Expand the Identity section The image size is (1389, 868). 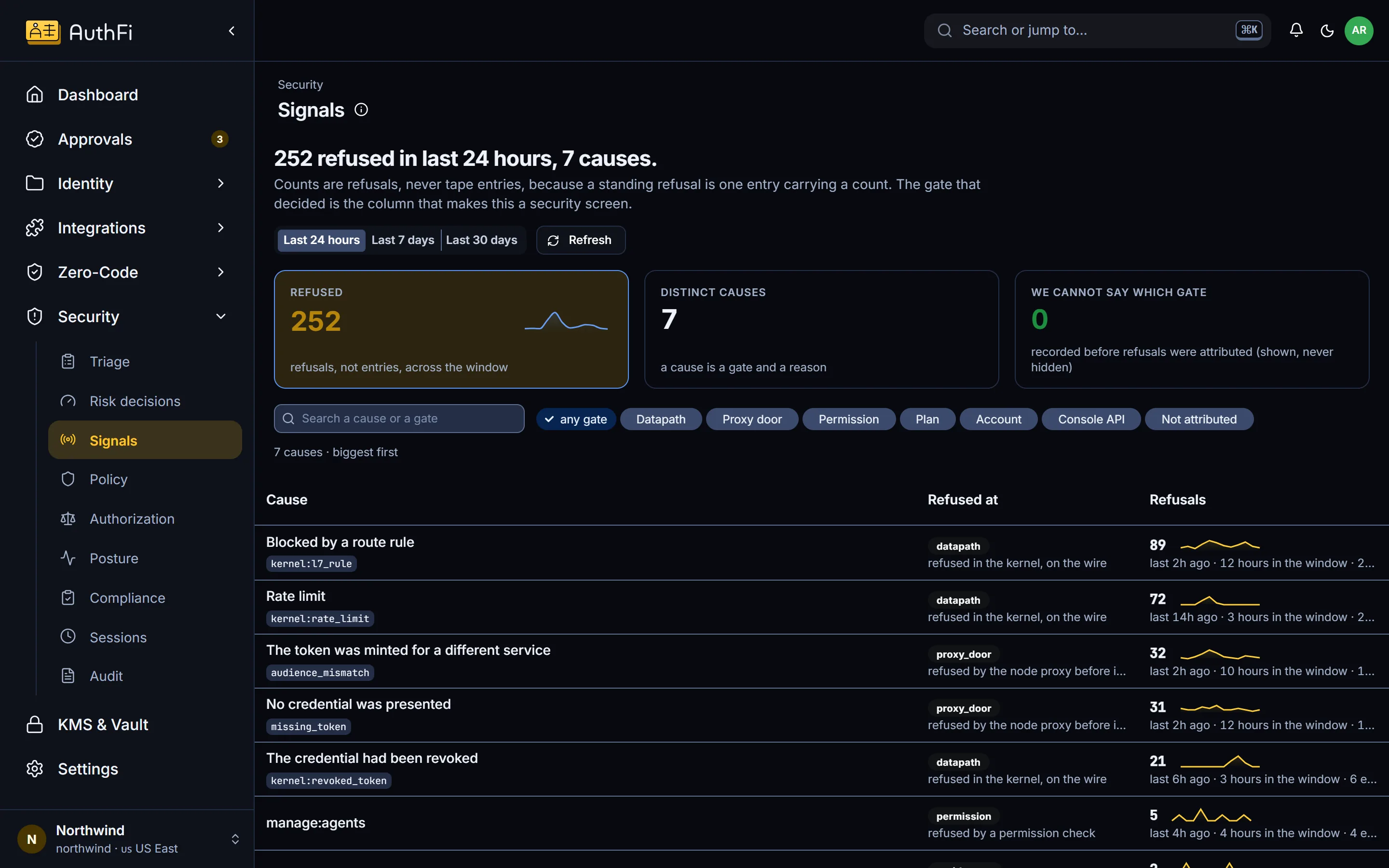coord(127,183)
